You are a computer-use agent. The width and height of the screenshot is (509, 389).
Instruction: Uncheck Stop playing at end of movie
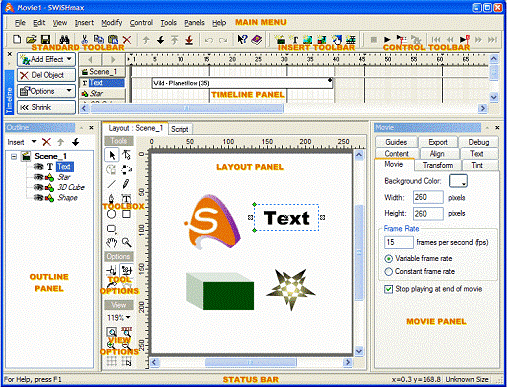click(389, 289)
